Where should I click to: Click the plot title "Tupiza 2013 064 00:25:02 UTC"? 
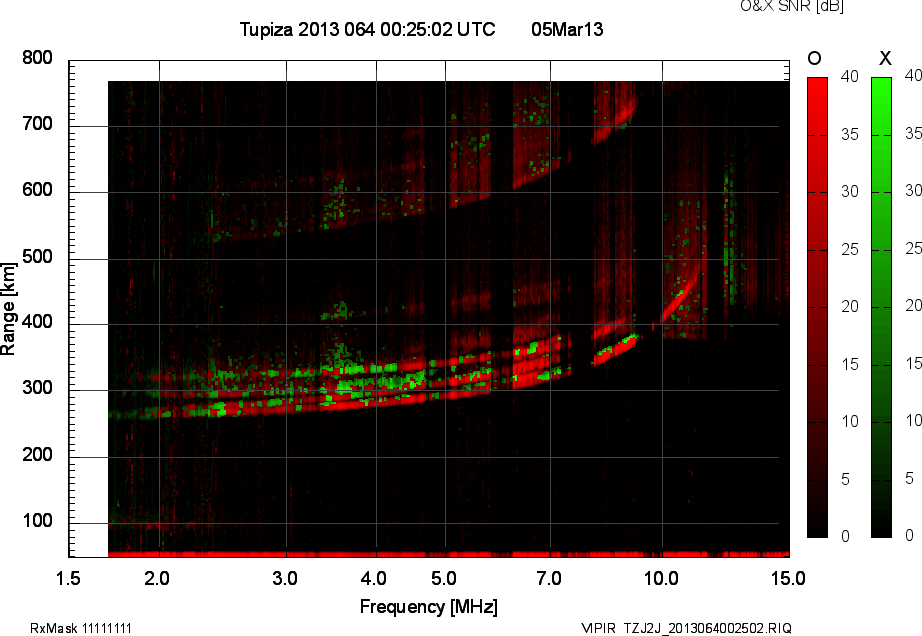368,29
